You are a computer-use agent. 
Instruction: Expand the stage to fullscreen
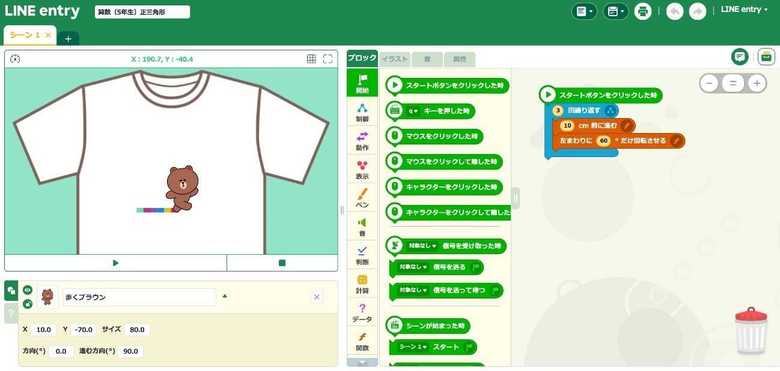pyautogui.click(x=328, y=59)
